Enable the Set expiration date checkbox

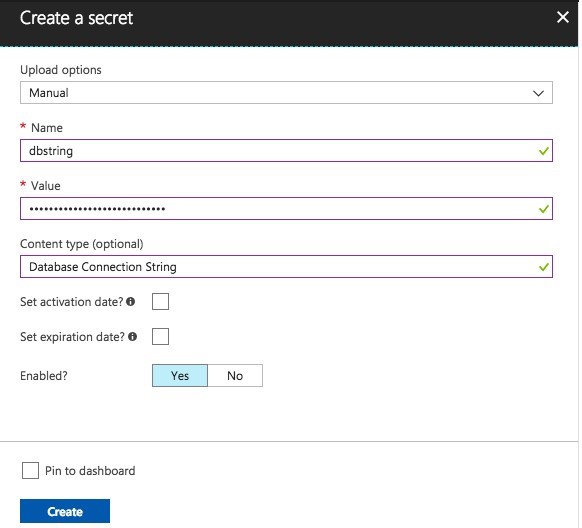coord(160,336)
